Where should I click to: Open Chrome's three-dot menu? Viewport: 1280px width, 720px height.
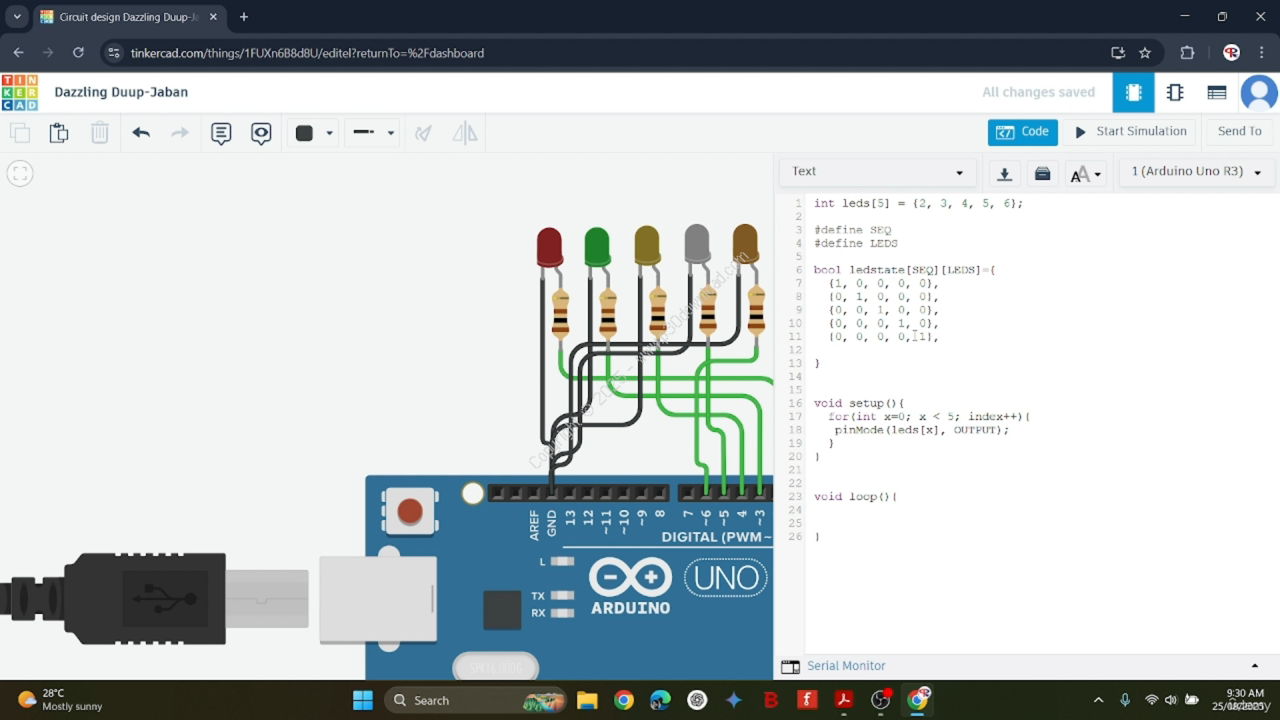tap(1262, 53)
